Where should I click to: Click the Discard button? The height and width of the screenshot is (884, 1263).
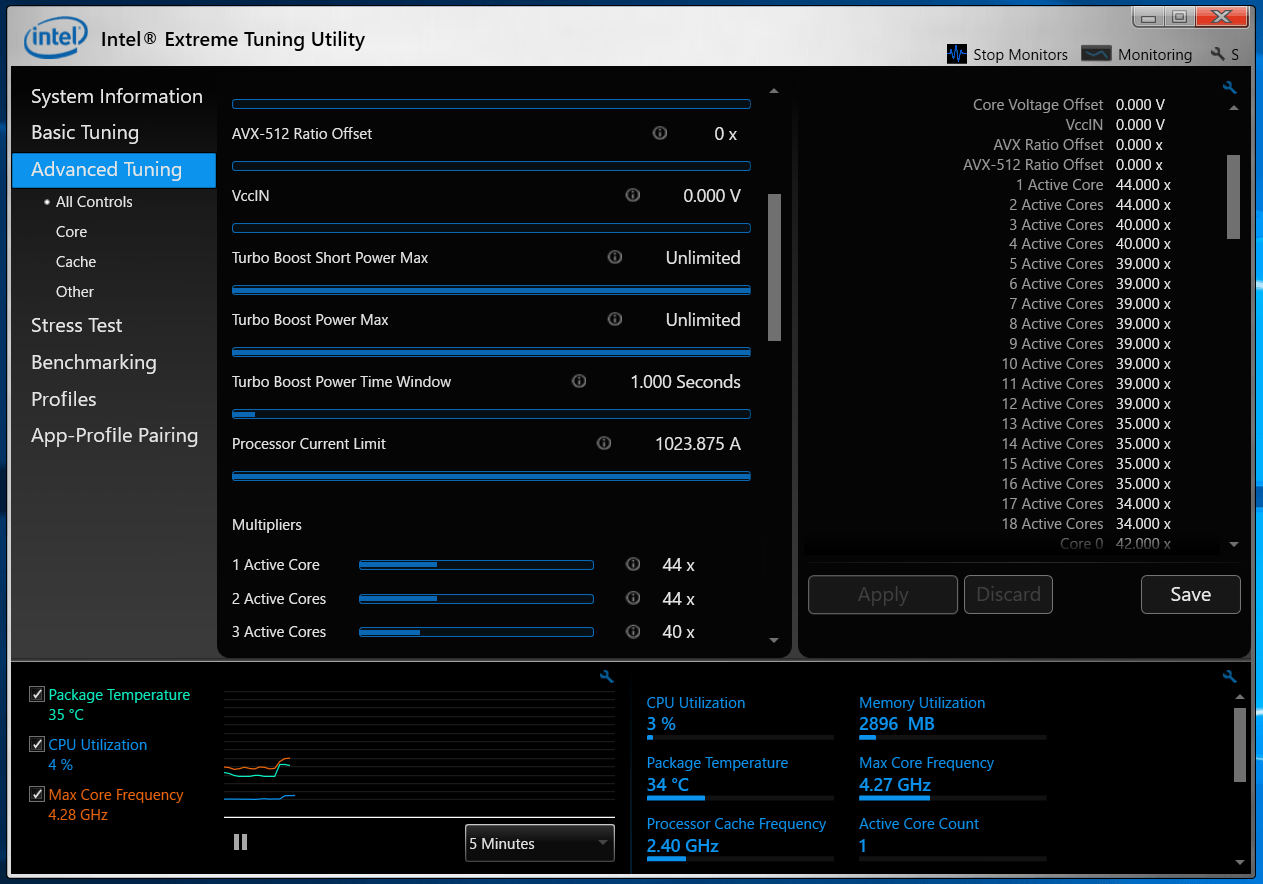click(1008, 594)
